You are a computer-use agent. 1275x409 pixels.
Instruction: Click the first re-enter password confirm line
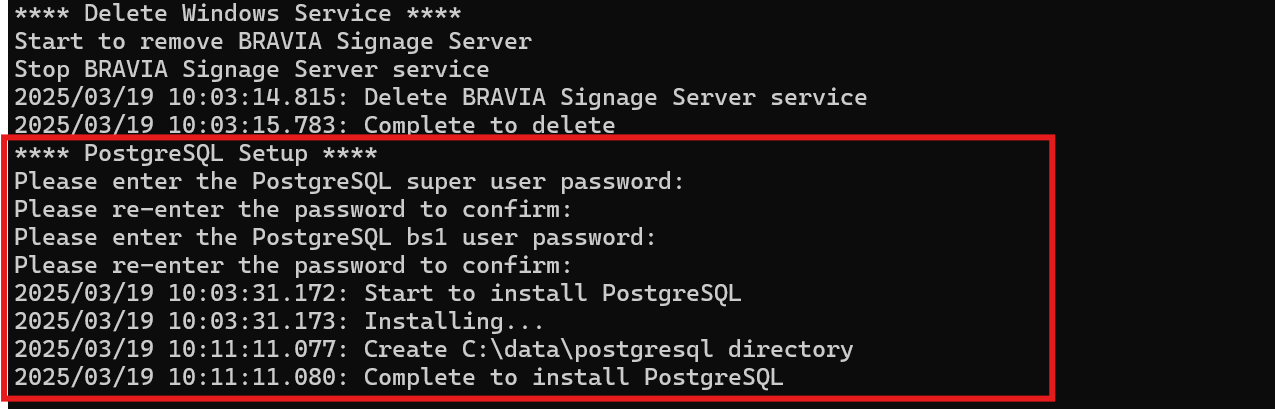coord(294,210)
